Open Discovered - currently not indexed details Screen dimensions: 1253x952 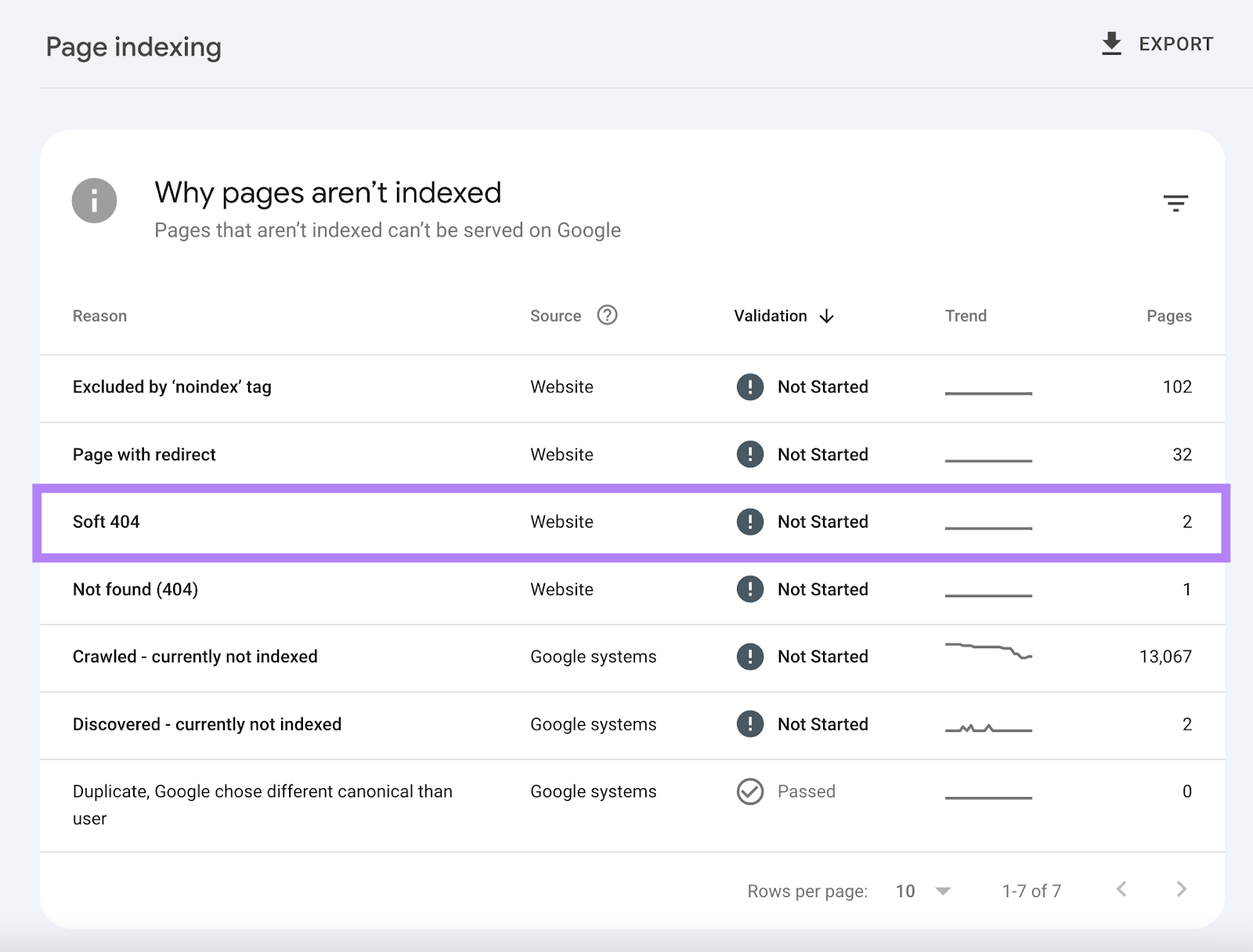pyautogui.click(x=207, y=724)
